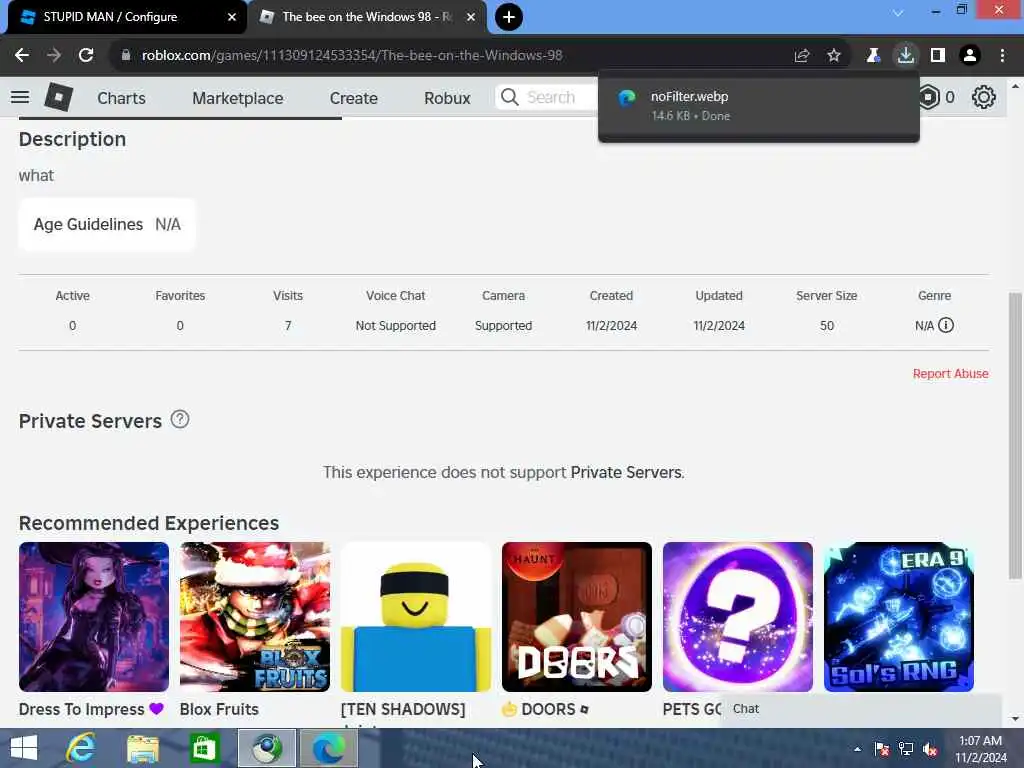Click the page vertical scrollbar thumb

1014,435
